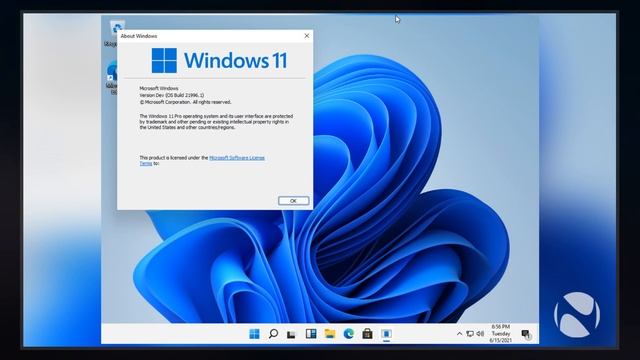The image size is (640, 360).
Task: Click the Windows 11 logo banner
Action: point(219,60)
